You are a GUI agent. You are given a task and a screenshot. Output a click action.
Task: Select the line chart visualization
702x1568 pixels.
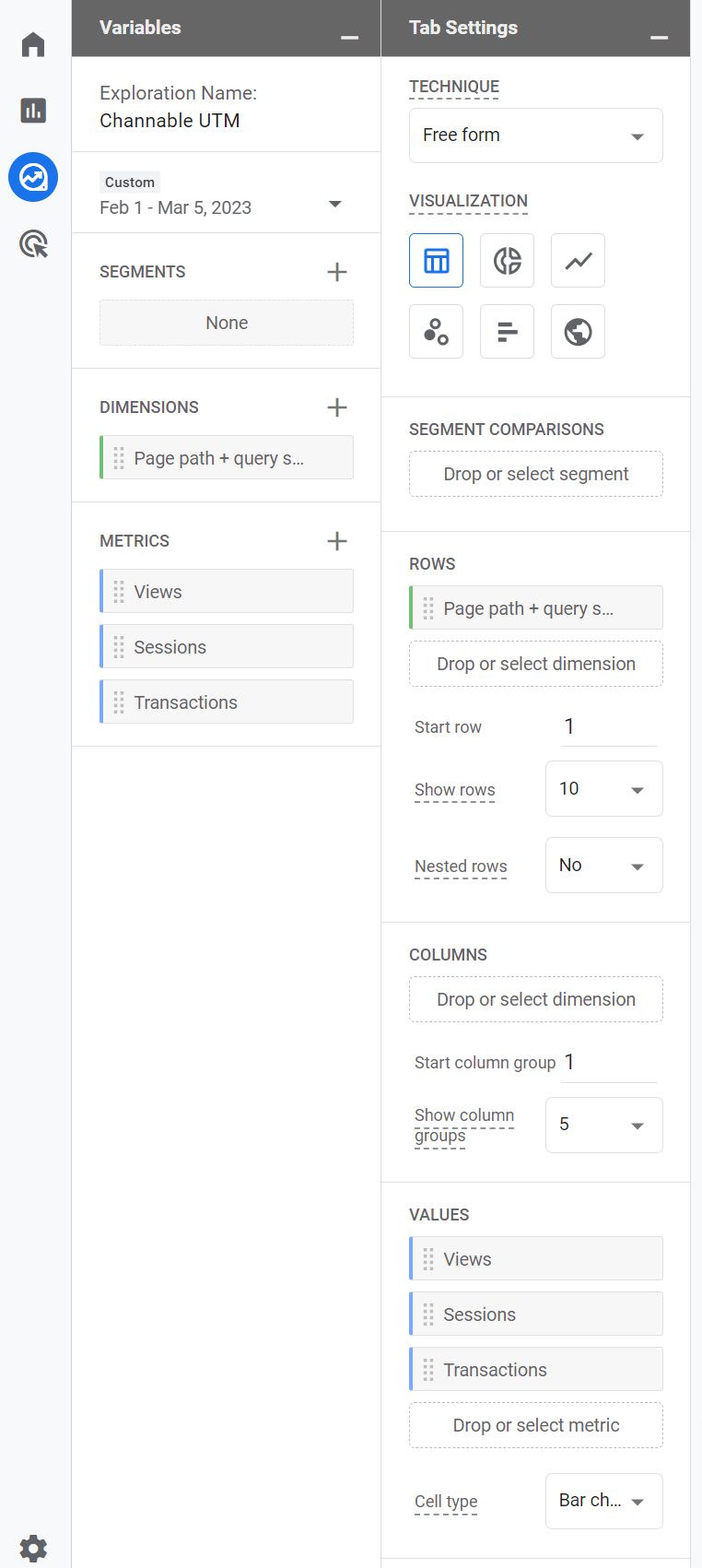pos(578,261)
